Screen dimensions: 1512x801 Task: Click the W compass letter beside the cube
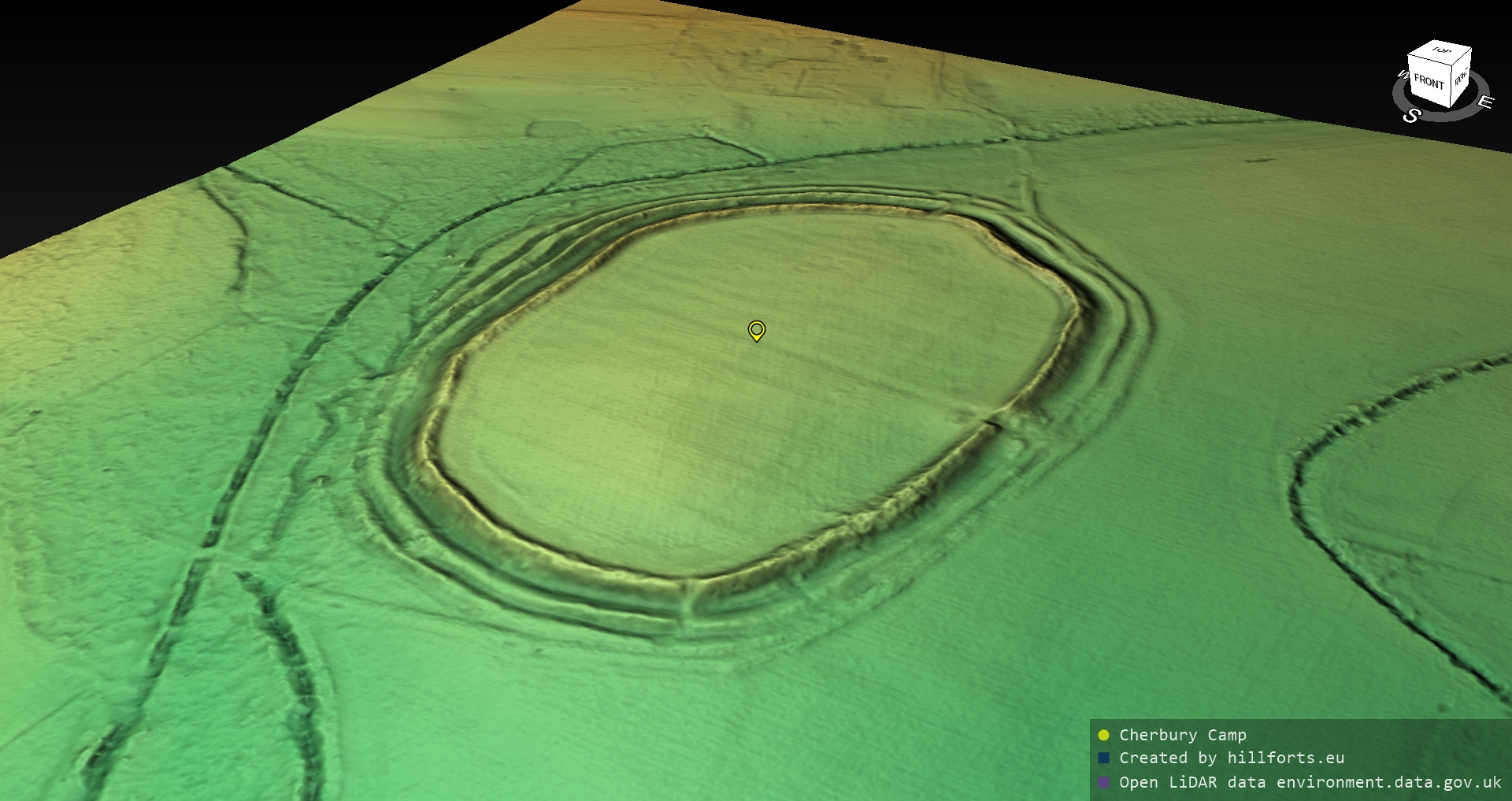pyautogui.click(x=1403, y=76)
